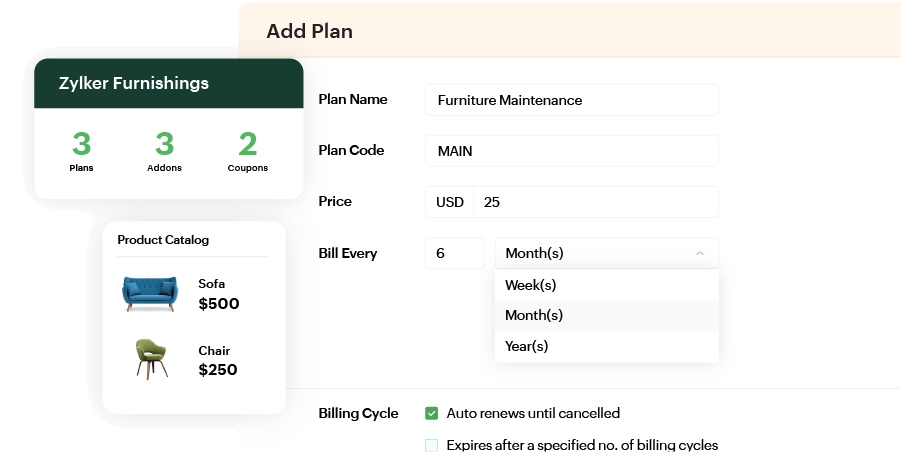Image resolution: width=901 pixels, height=452 pixels.
Task: Collapse the Bill Every dropdown chevron
Action: 699,253
